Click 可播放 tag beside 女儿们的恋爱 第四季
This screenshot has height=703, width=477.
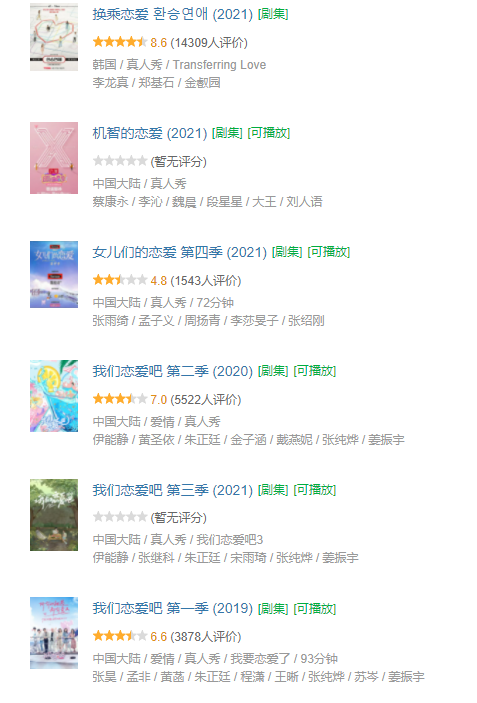pos(329,252)
